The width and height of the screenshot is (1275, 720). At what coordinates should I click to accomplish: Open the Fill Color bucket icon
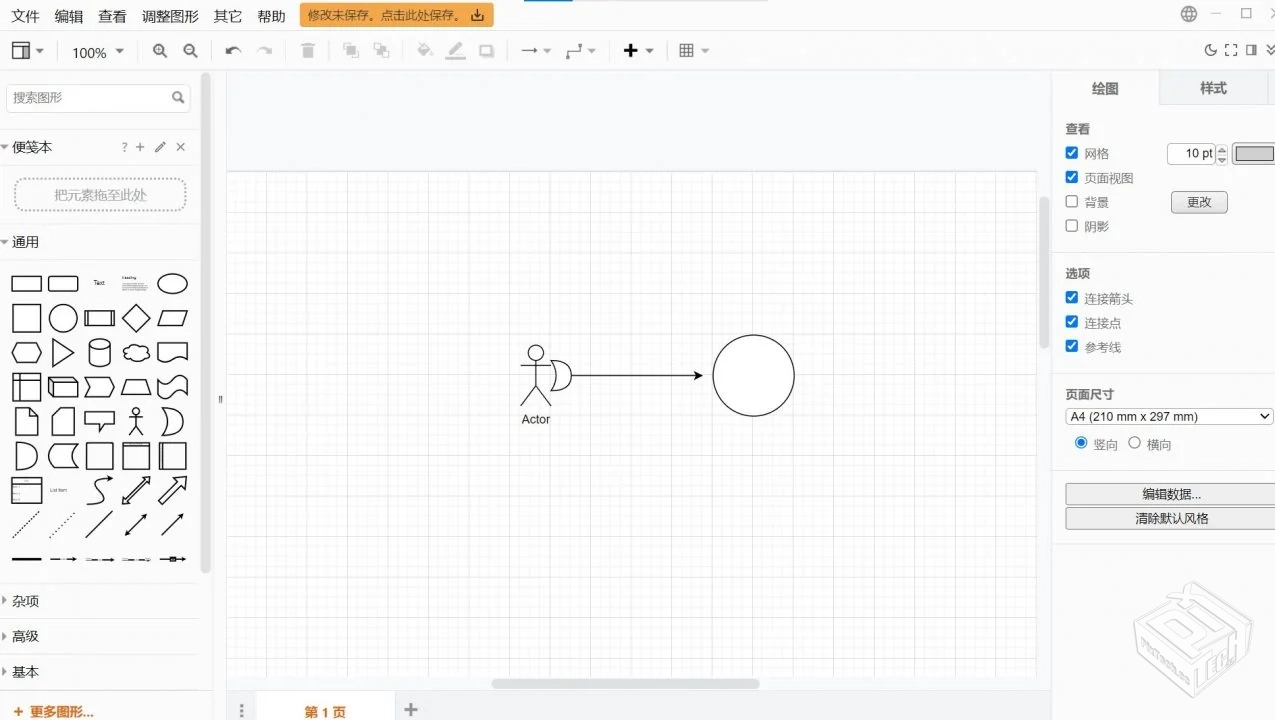click(x=425, y=50)
